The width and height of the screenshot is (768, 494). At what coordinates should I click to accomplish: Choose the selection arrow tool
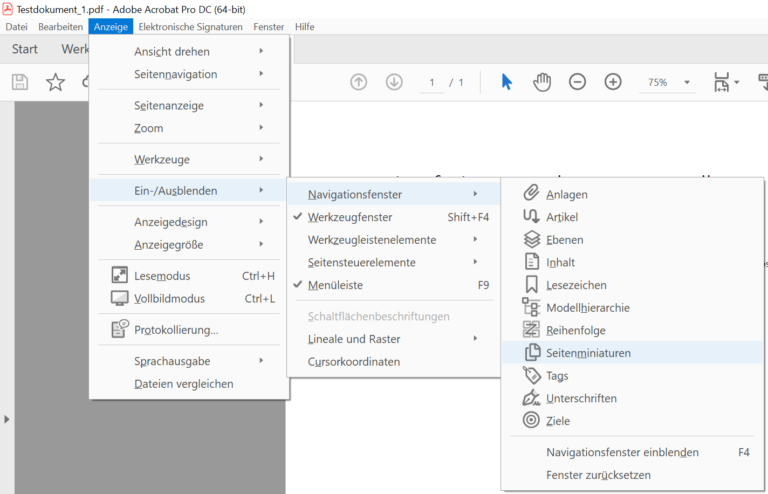(x=506, y=82)
